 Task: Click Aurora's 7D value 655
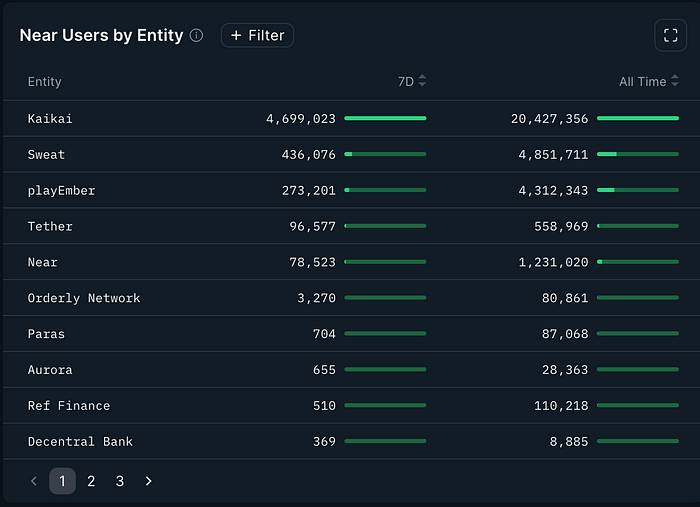coord(324,370)
